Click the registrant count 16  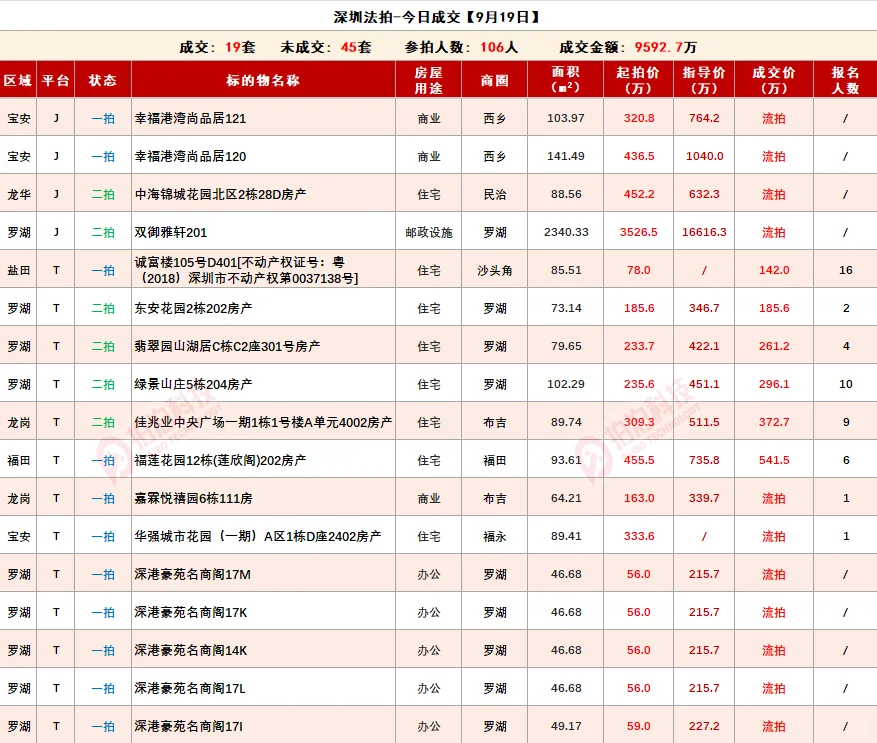846,270
